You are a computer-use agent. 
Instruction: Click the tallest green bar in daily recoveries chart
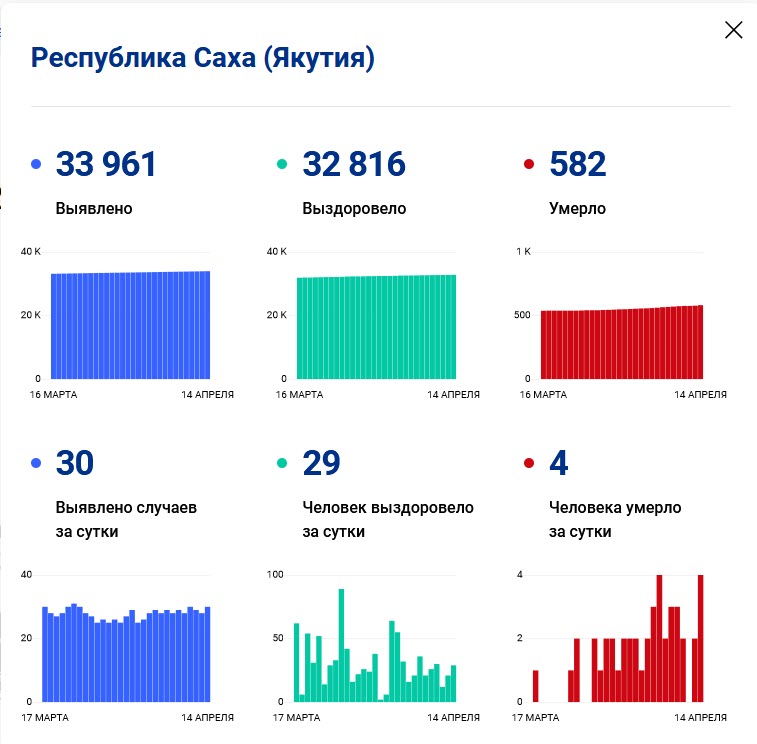point(341,645)
